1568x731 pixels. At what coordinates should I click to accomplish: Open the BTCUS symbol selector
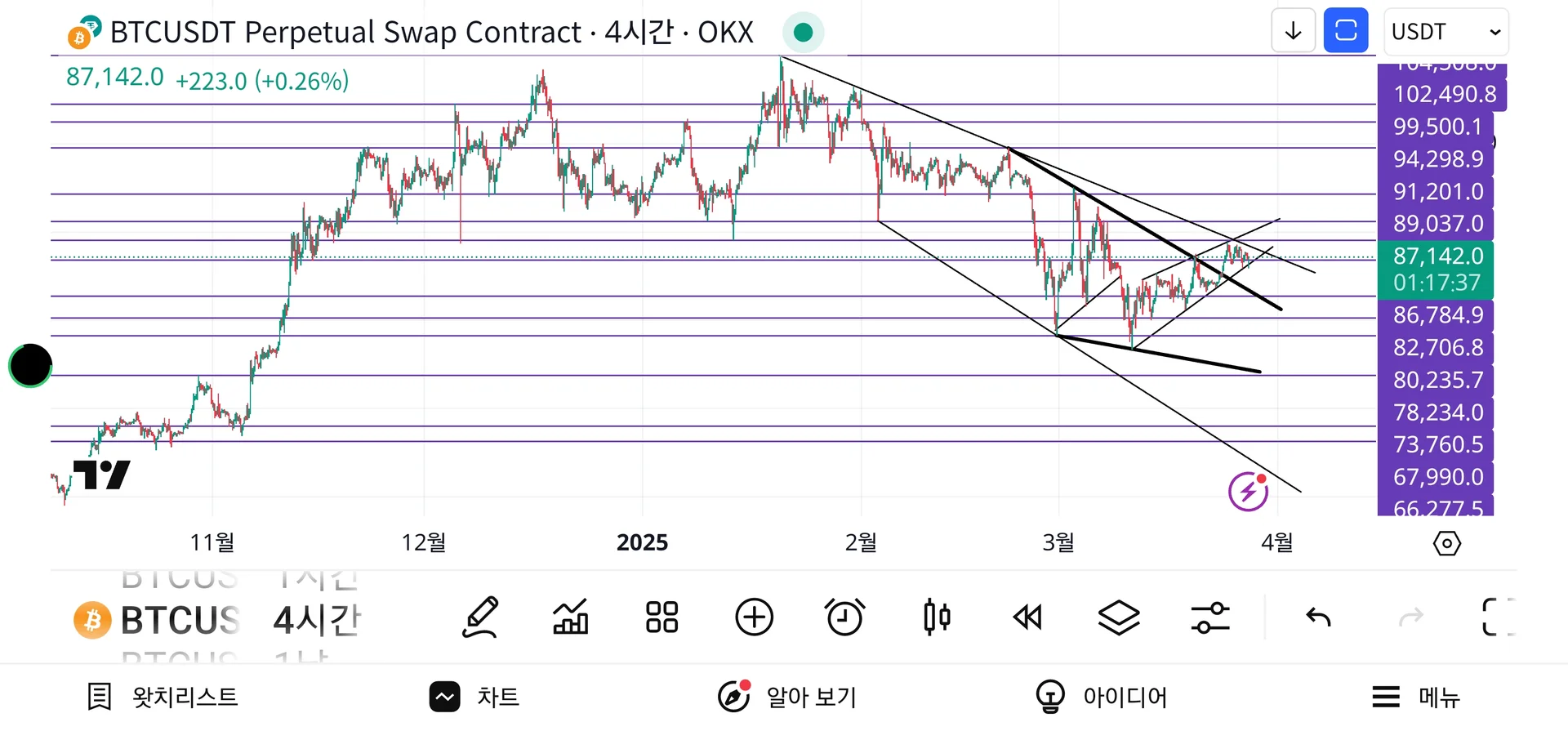(x=159, y=620)
